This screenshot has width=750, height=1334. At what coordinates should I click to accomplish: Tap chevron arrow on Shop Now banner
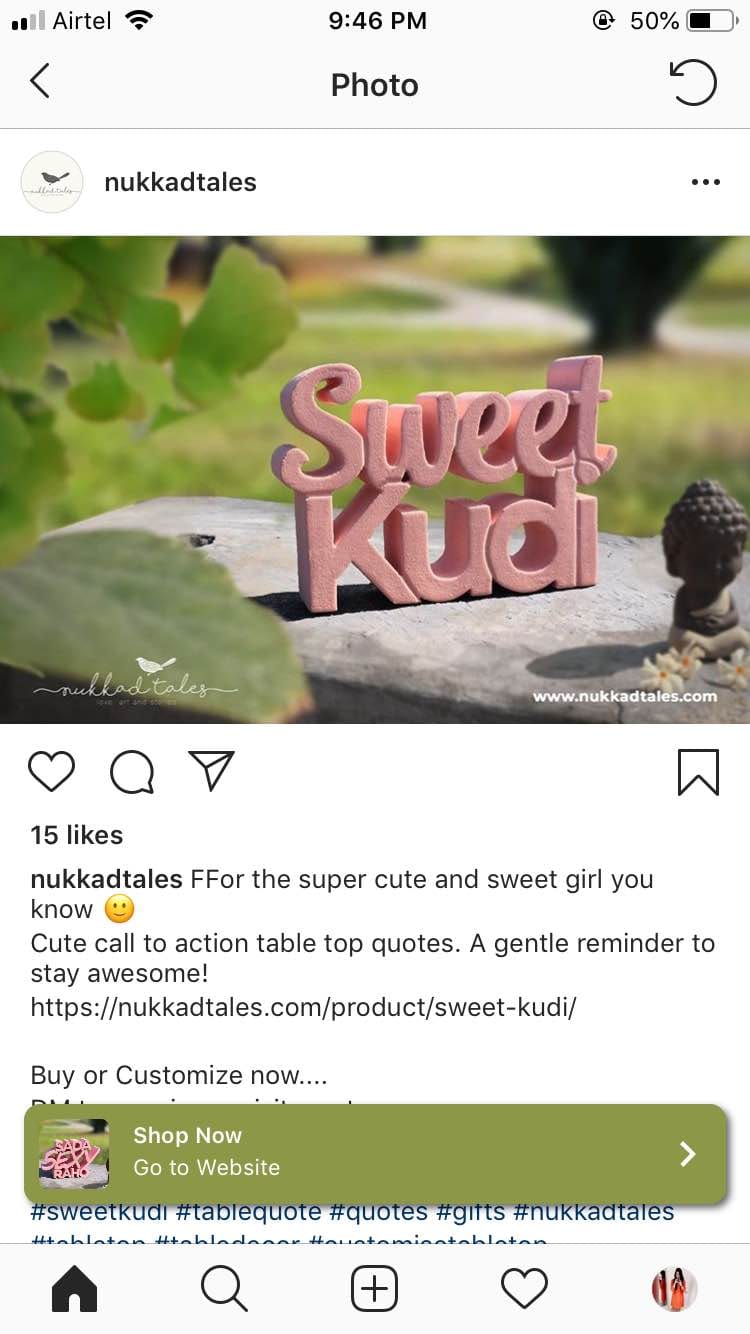click(x=687, y=1154)
